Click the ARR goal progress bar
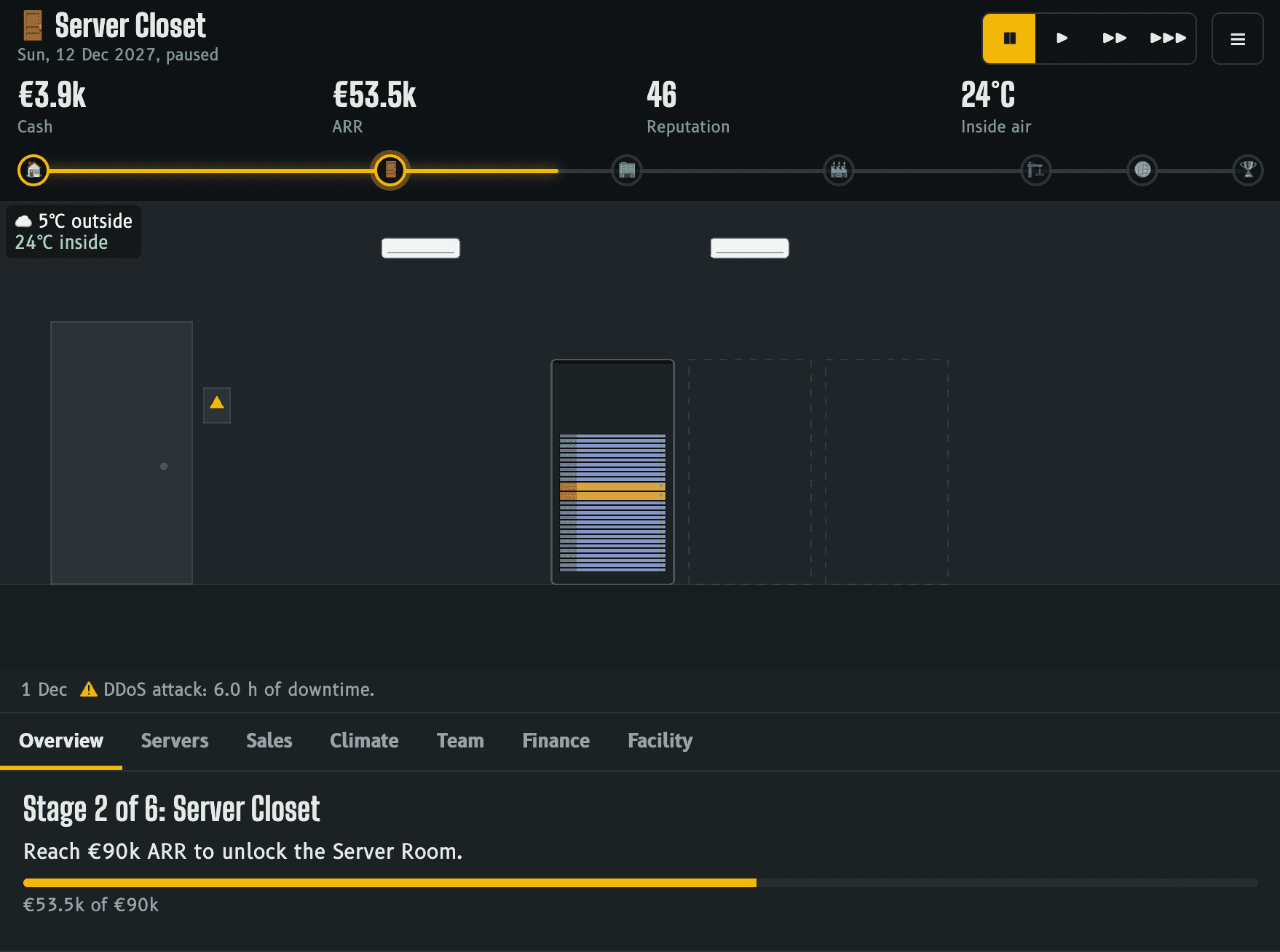The image size is (1280, 952). [641, 883]
